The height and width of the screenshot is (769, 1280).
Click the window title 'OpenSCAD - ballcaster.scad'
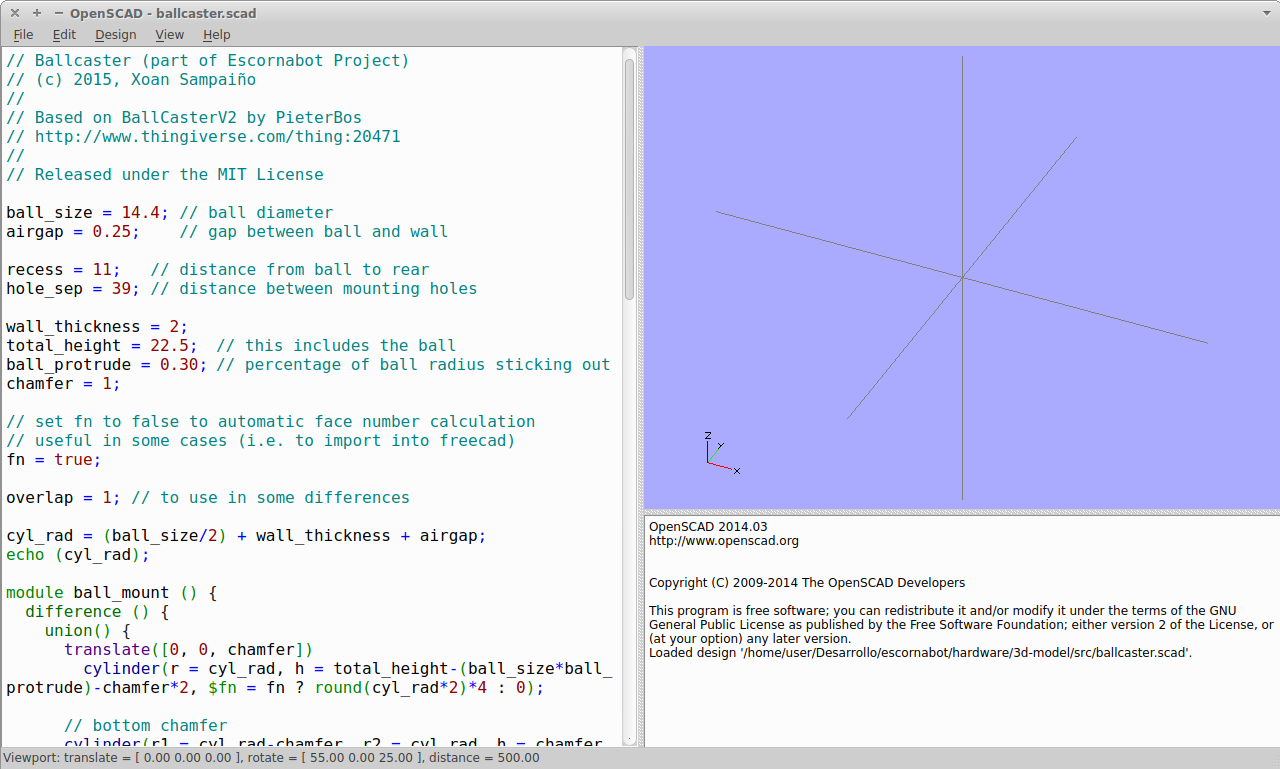tap(163, 13)
